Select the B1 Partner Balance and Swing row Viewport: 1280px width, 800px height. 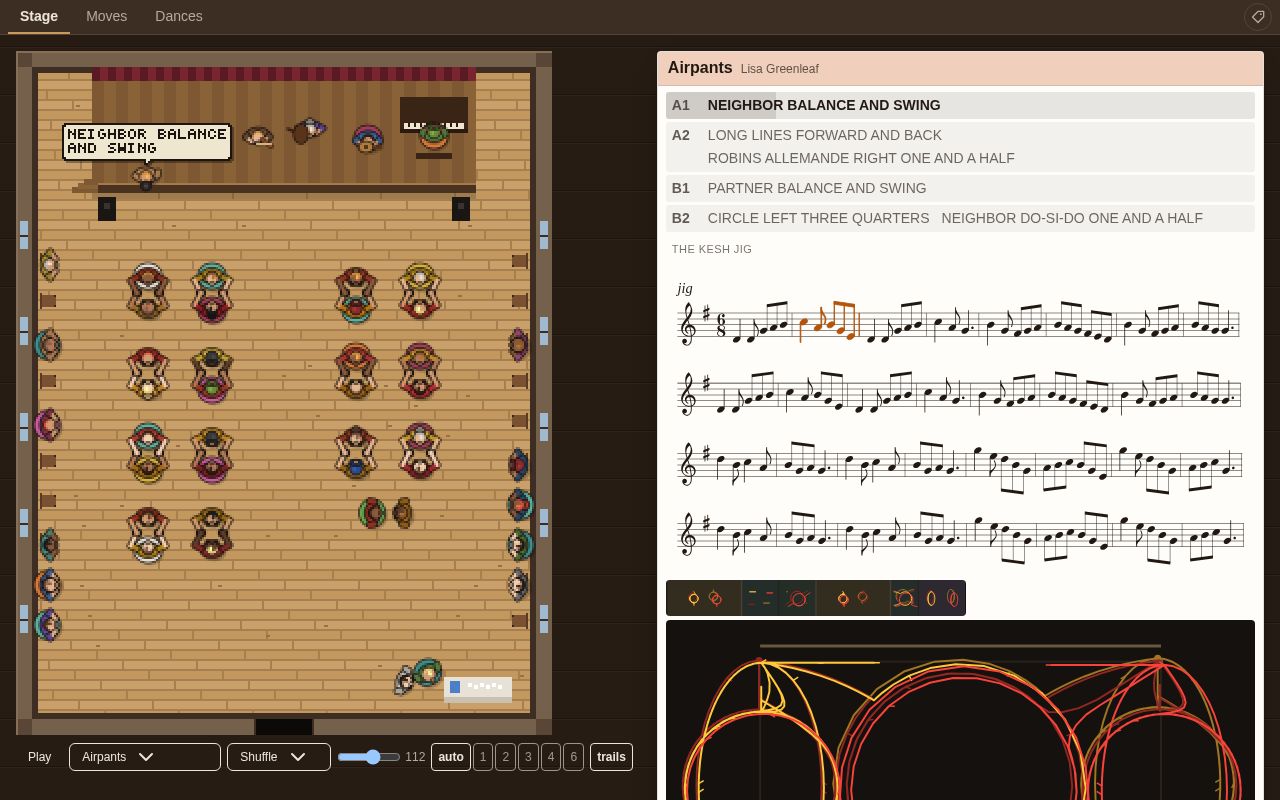(x=960, y=188)
